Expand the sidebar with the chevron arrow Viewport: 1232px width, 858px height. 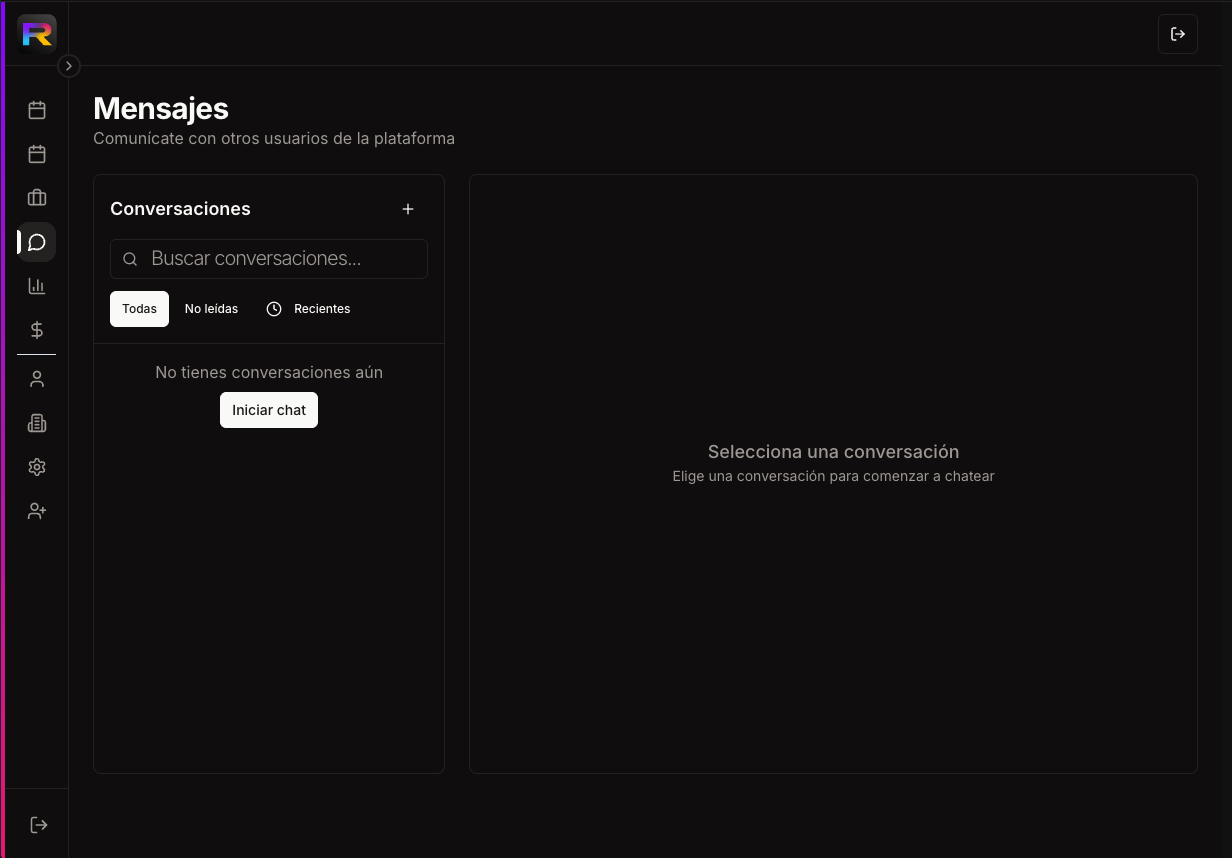(x=68, y=66)
